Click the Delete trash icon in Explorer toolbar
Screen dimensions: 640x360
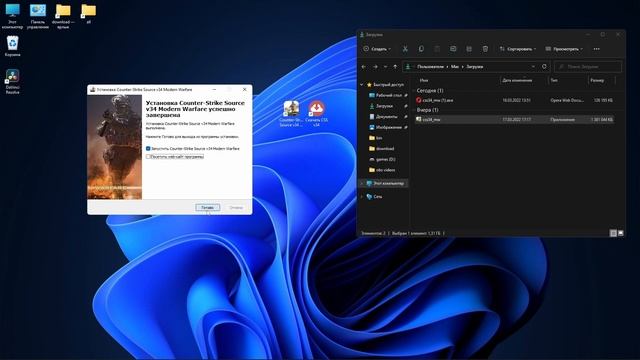tap(485, 49)
